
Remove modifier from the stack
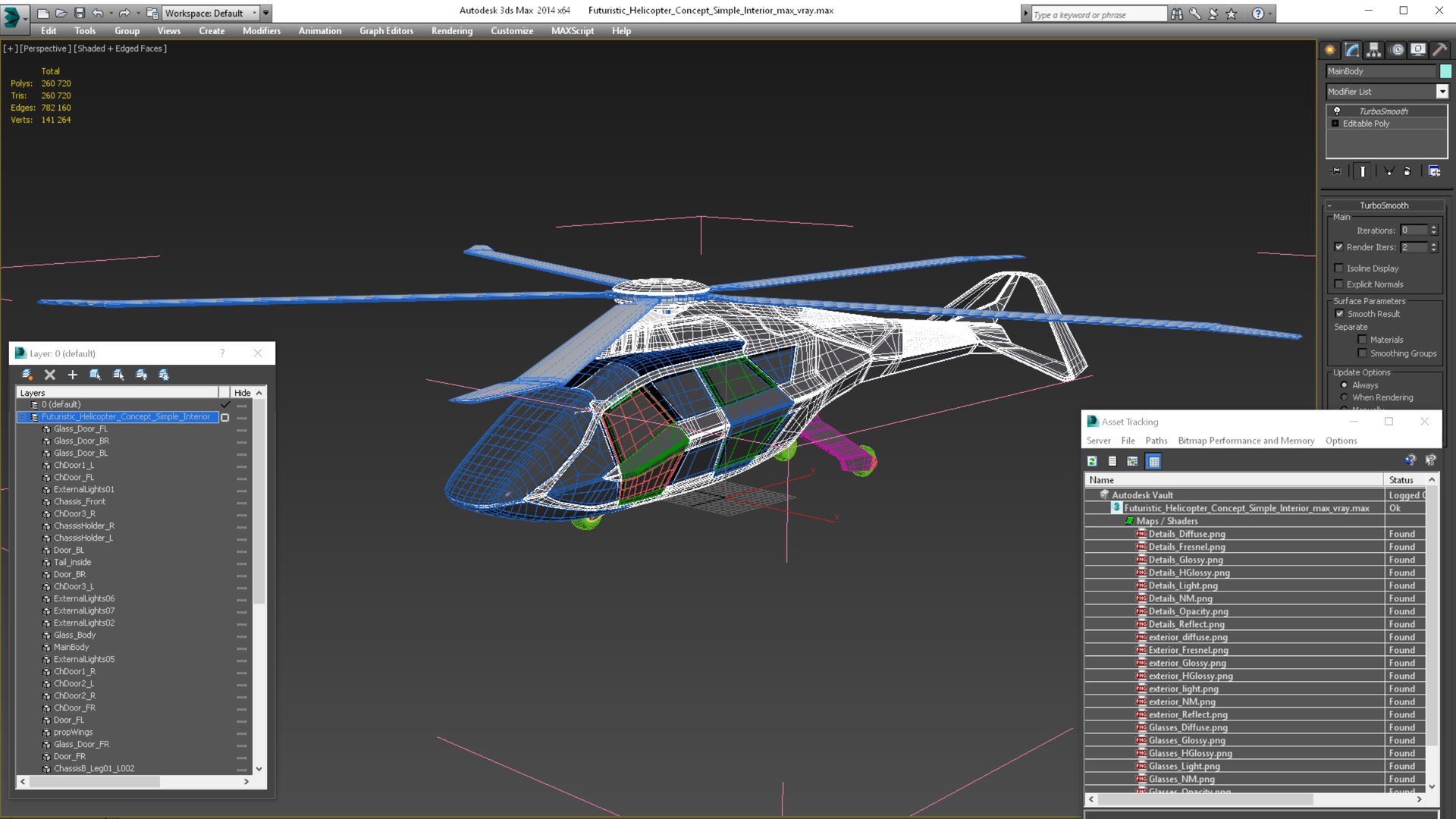(x=1407, y=171)
